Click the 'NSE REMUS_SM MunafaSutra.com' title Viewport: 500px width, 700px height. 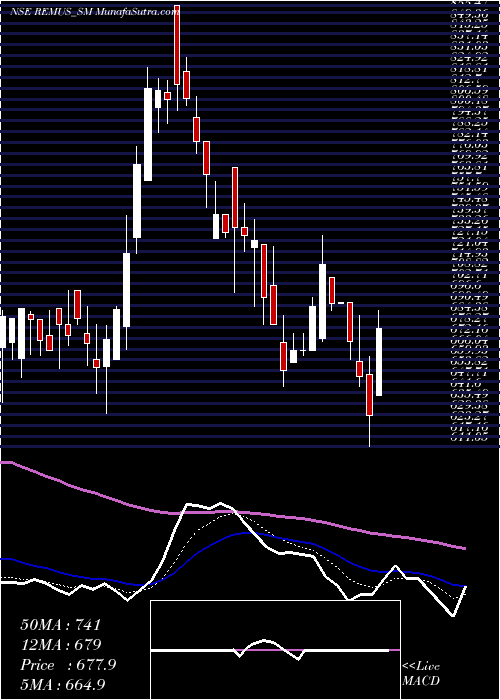tap(94, 12)
